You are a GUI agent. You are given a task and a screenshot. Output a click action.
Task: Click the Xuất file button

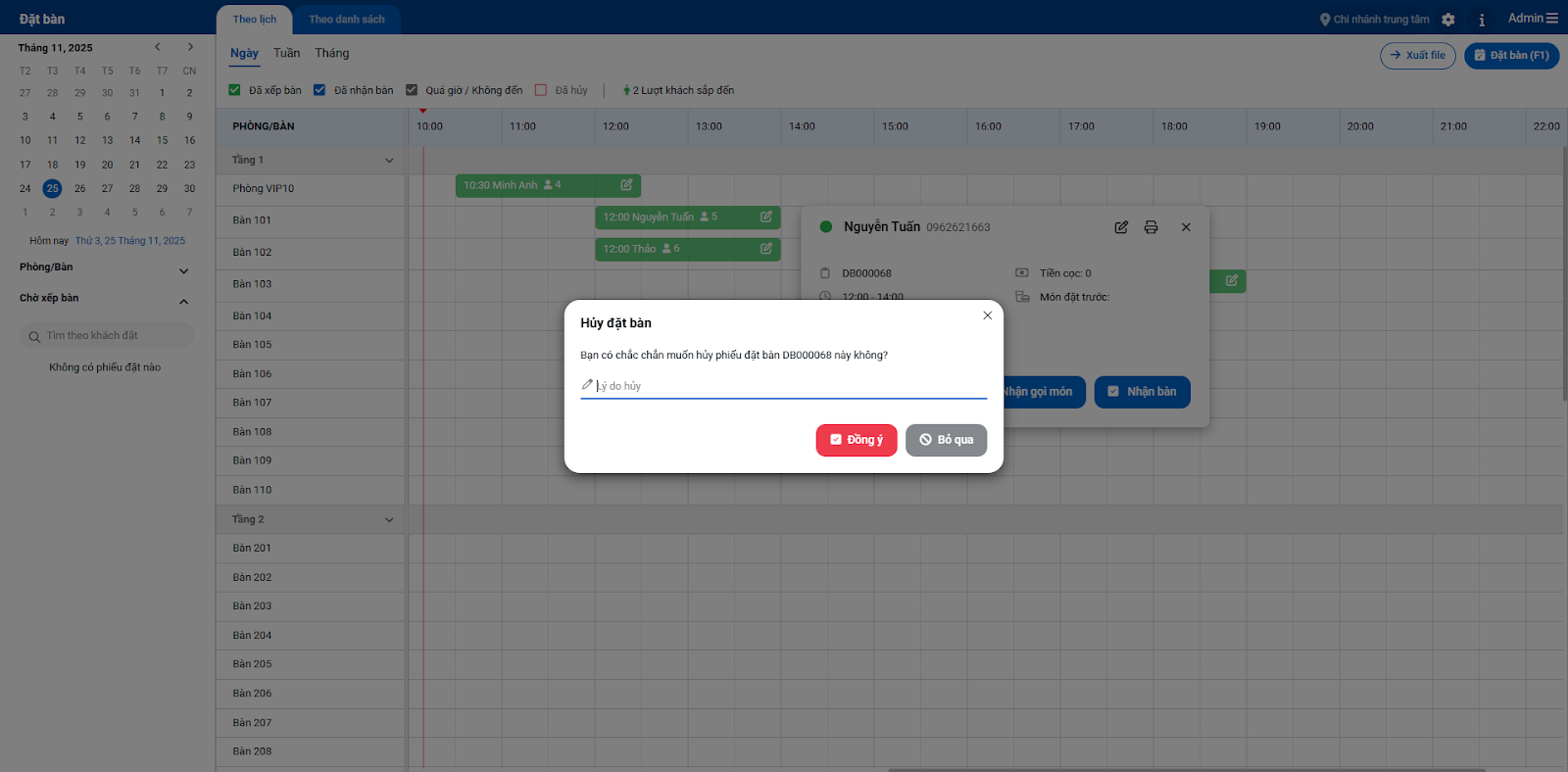pos(1418,56)
